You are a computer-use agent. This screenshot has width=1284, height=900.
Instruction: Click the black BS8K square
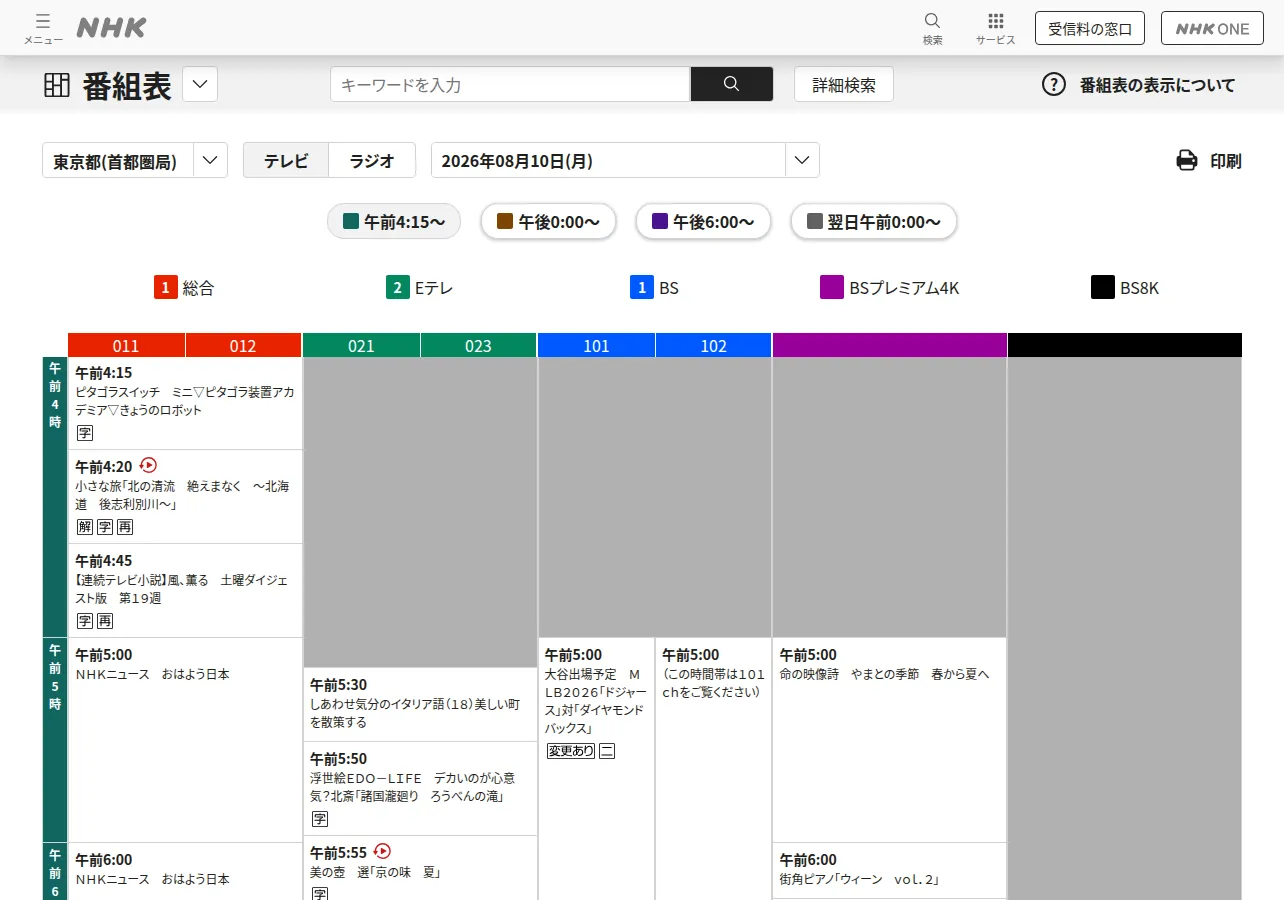coord(1103,287)
